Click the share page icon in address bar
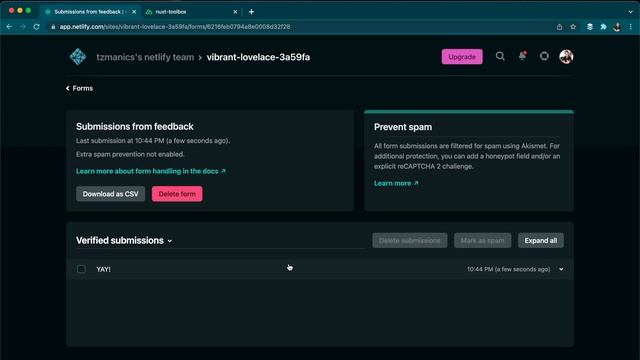This screenshot has width=640, height=360. coord(559,27)
